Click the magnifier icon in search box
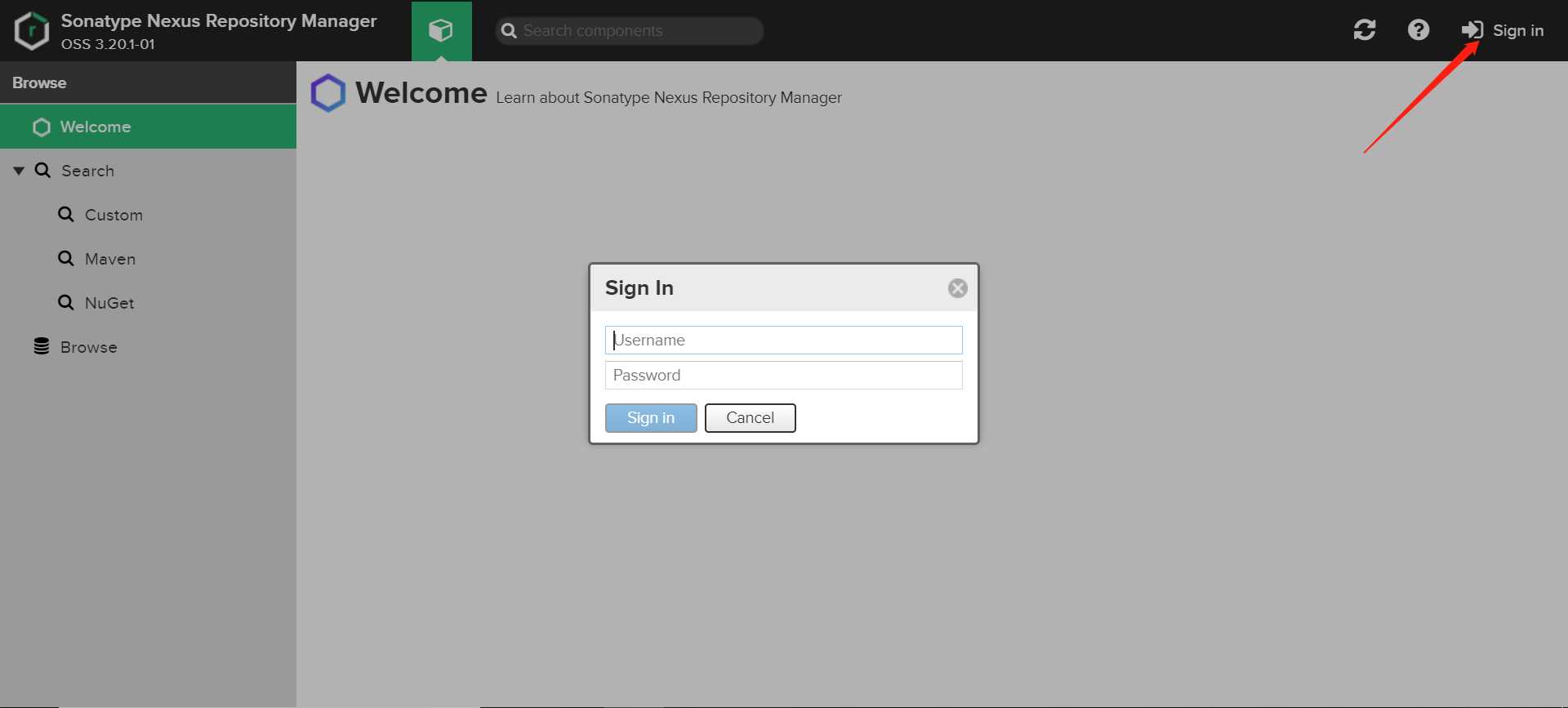Viewport: 1568px width, 708px height. [x=509, y=31]
